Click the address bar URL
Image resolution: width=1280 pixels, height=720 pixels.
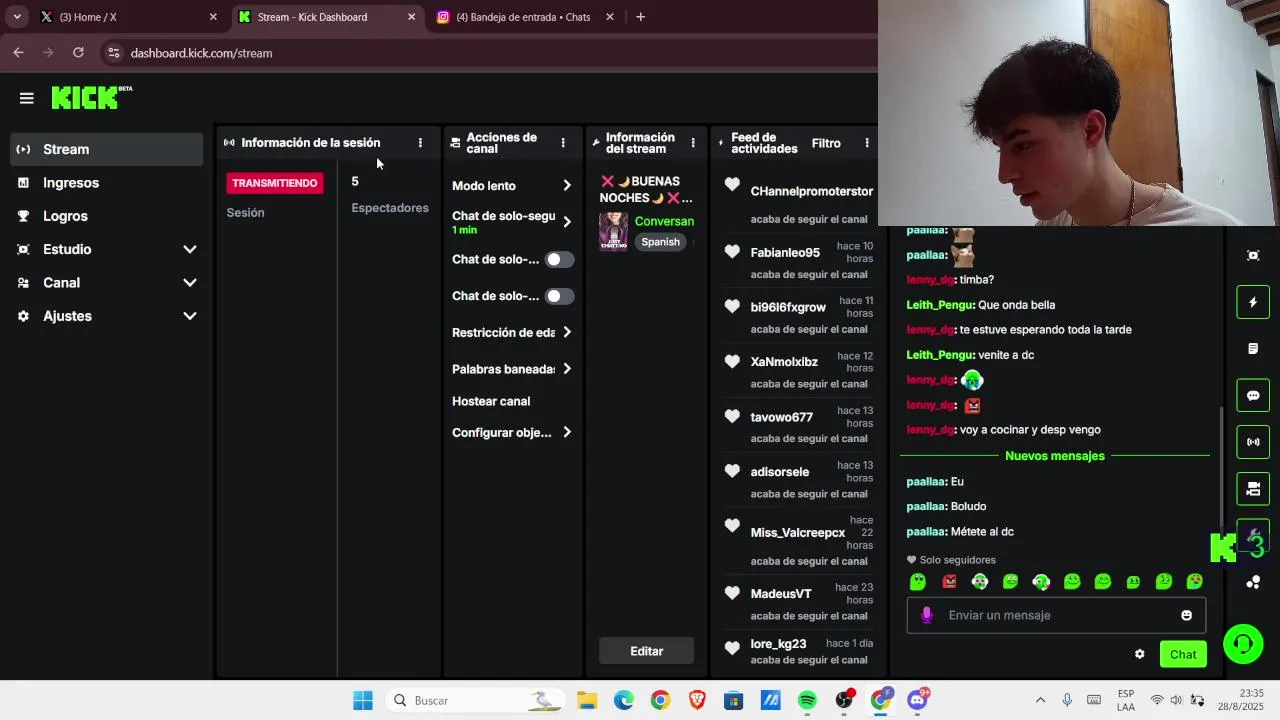point(201,53)
